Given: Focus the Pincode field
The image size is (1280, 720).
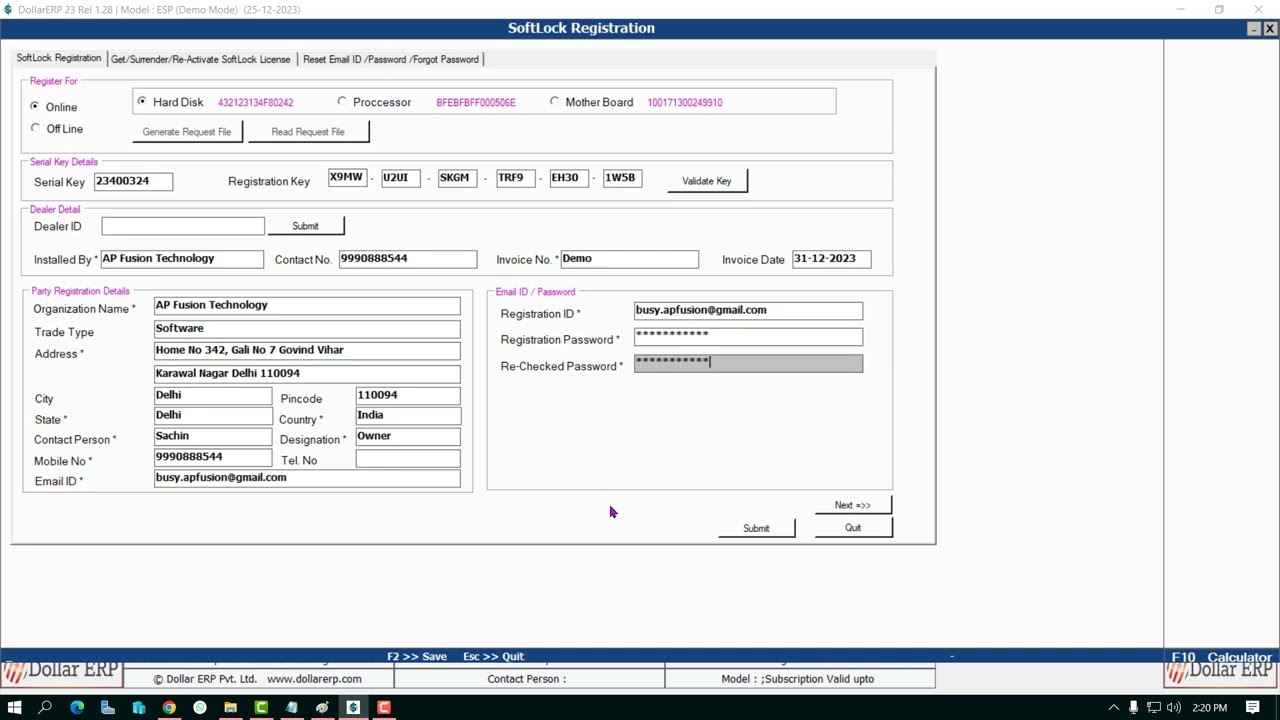Looking at the screenshot, I should 408,396.
